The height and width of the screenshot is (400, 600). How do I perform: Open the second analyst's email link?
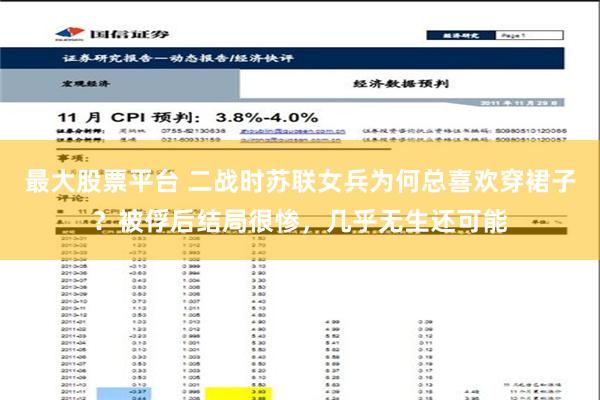pos(290,140)
